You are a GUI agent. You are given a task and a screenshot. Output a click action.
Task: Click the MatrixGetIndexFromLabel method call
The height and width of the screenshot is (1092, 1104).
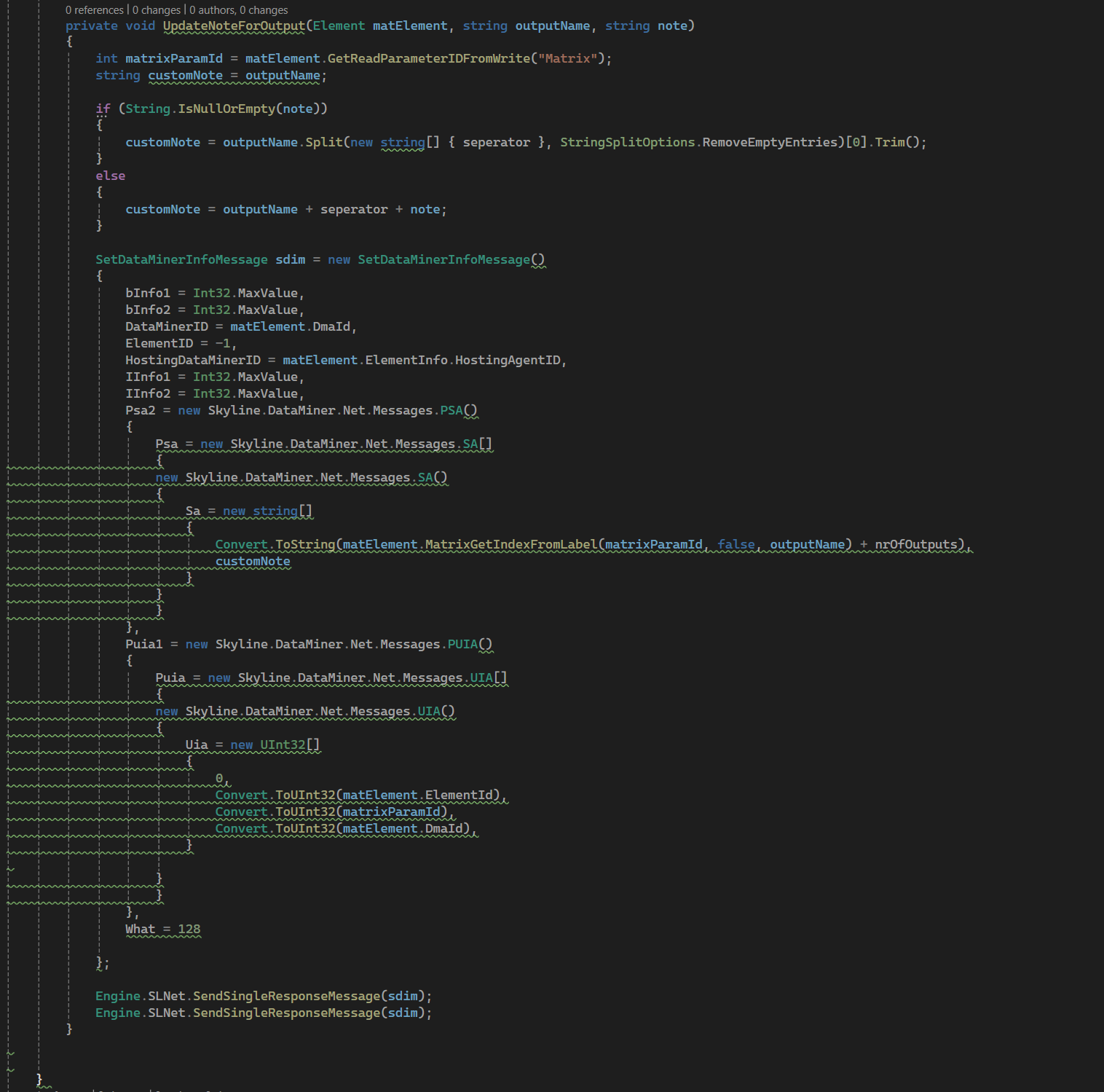coord(511,545)
